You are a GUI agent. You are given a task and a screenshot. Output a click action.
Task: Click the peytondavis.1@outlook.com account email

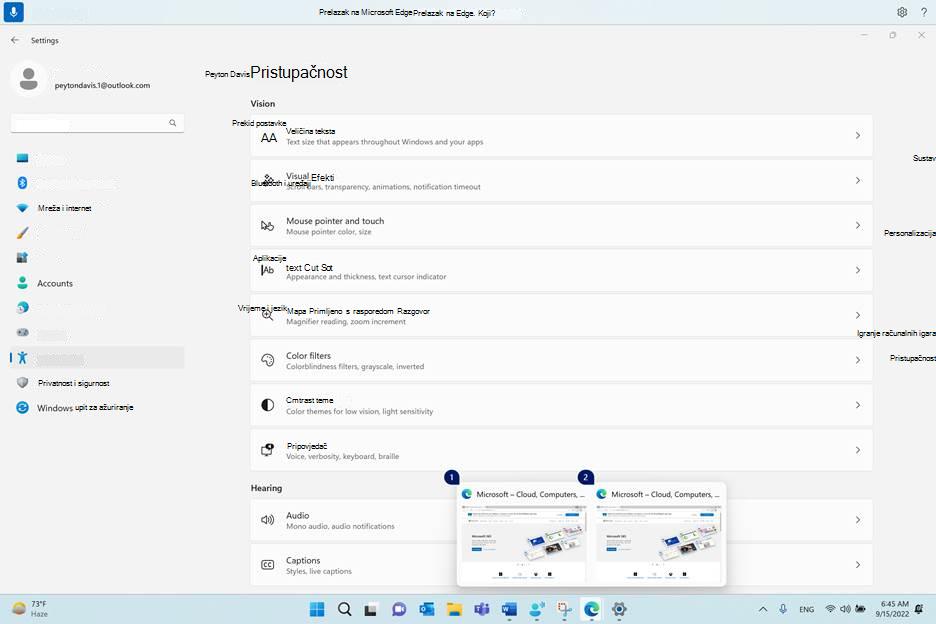click(x=102, y=85)
